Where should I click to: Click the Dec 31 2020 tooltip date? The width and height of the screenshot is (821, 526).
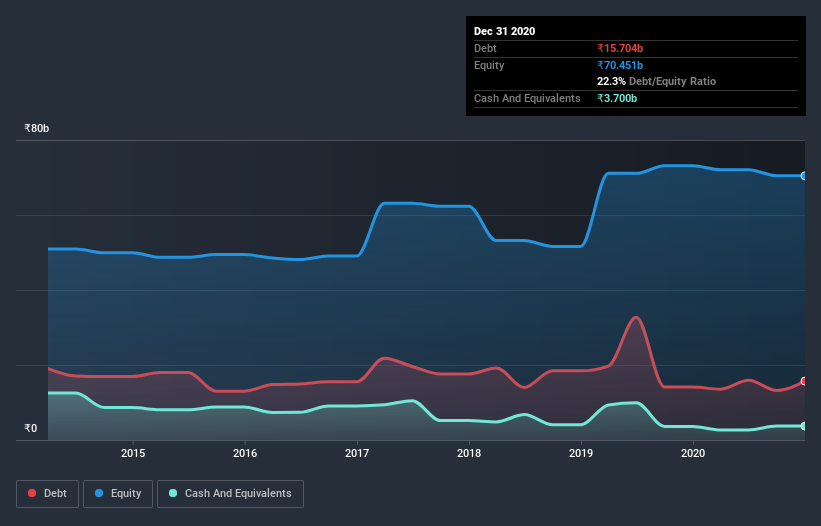click(x=505, y=31)
